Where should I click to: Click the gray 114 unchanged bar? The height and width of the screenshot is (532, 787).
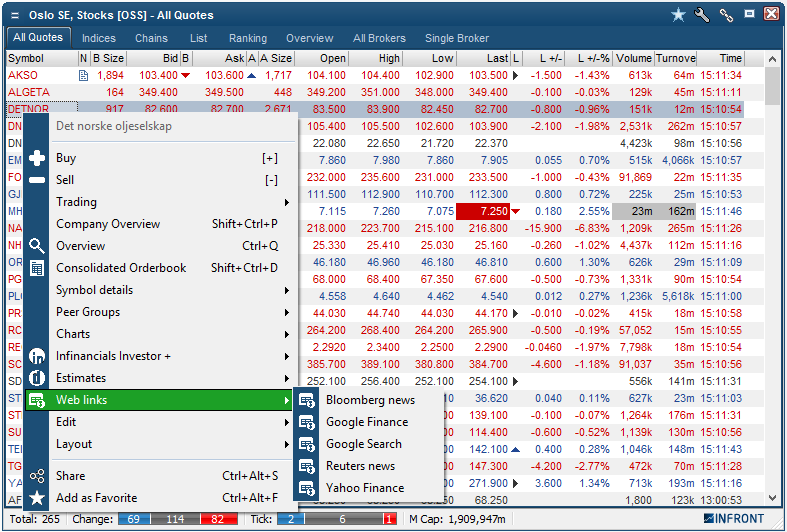click(175, 519)
